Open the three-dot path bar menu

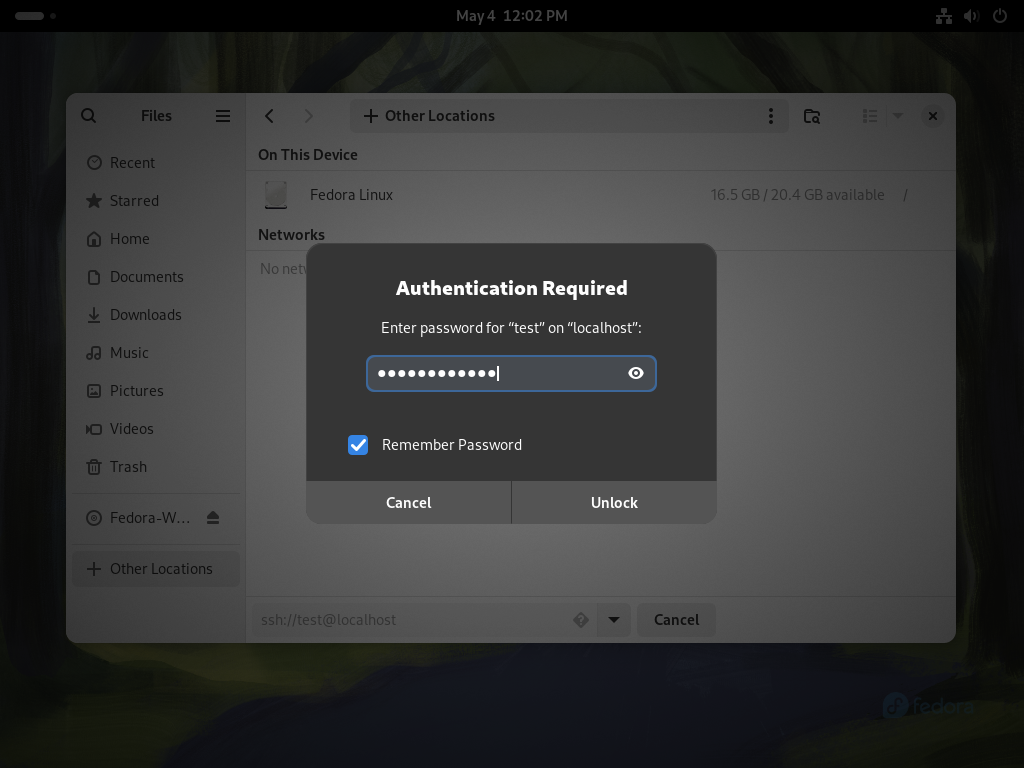click(771, 116)
